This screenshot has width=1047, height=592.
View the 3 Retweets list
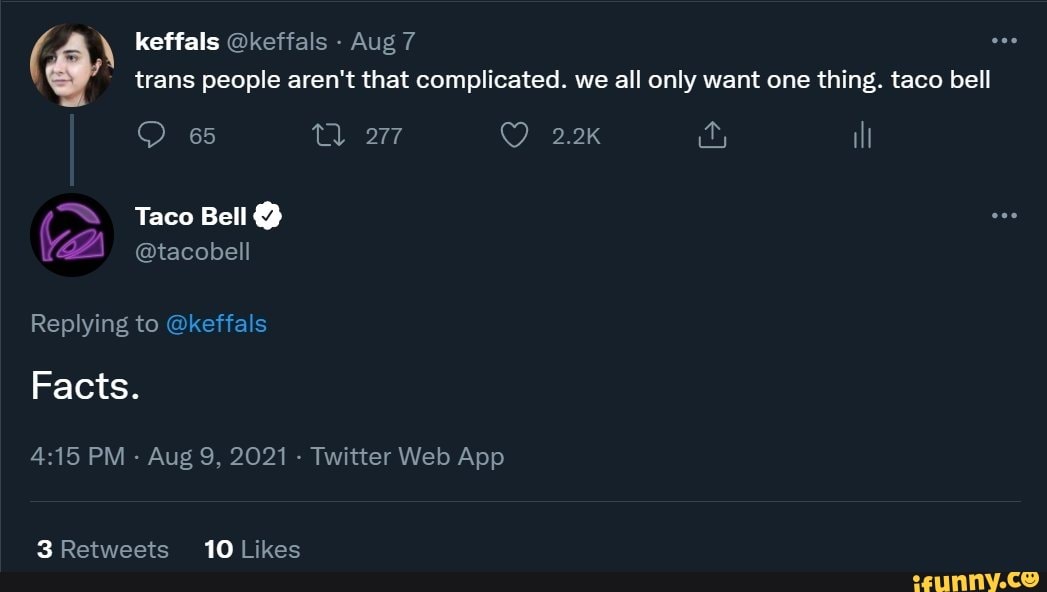(x=102, y=549)
